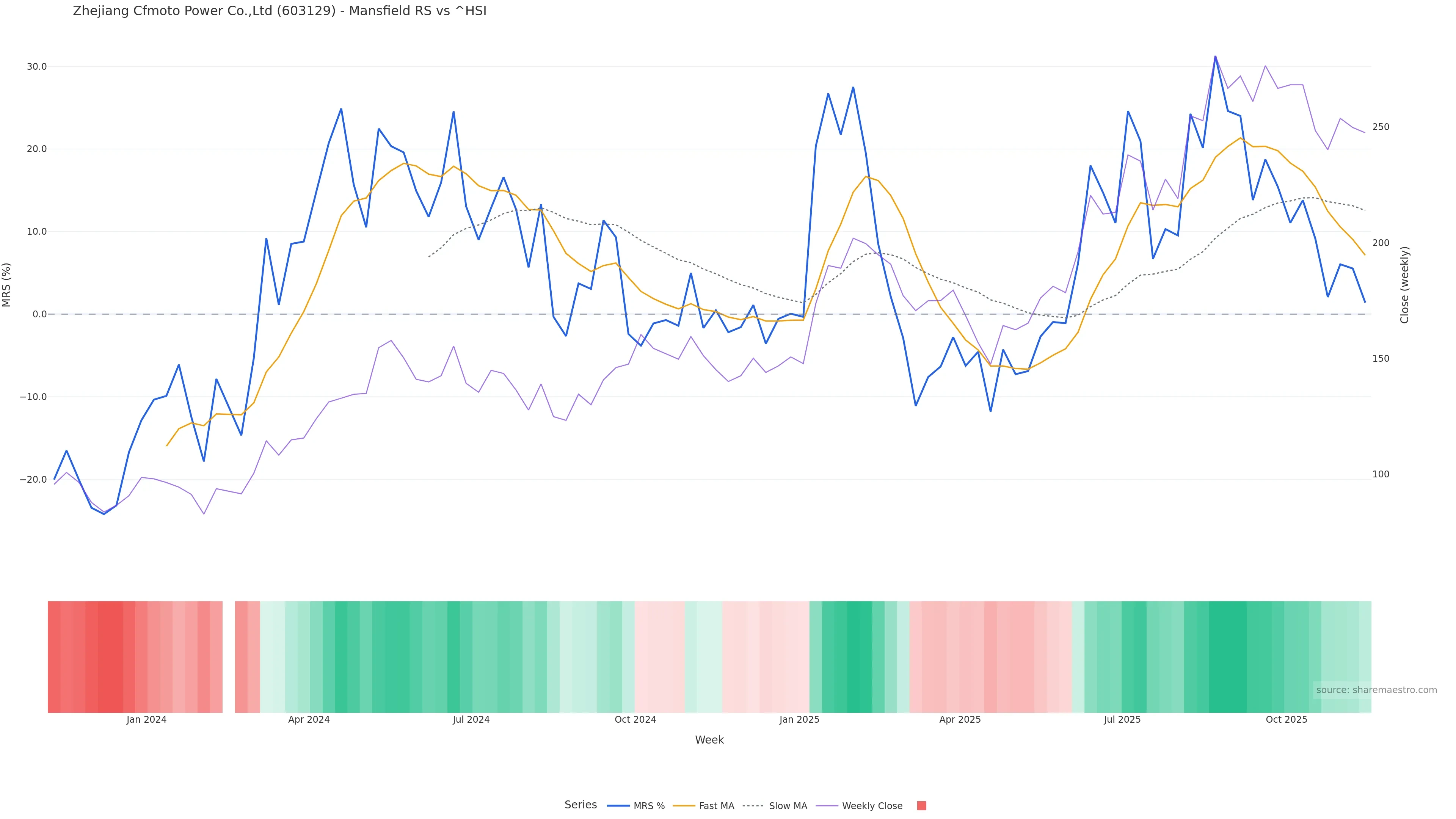Click the dotted Slow MA line icon
The height and width of the screenshot is (819, 1456).
753,806
